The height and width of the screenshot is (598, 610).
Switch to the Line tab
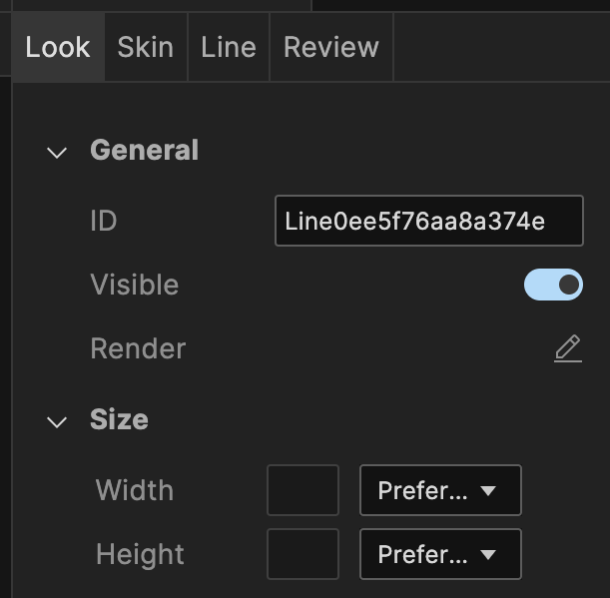tap(228, 47)
